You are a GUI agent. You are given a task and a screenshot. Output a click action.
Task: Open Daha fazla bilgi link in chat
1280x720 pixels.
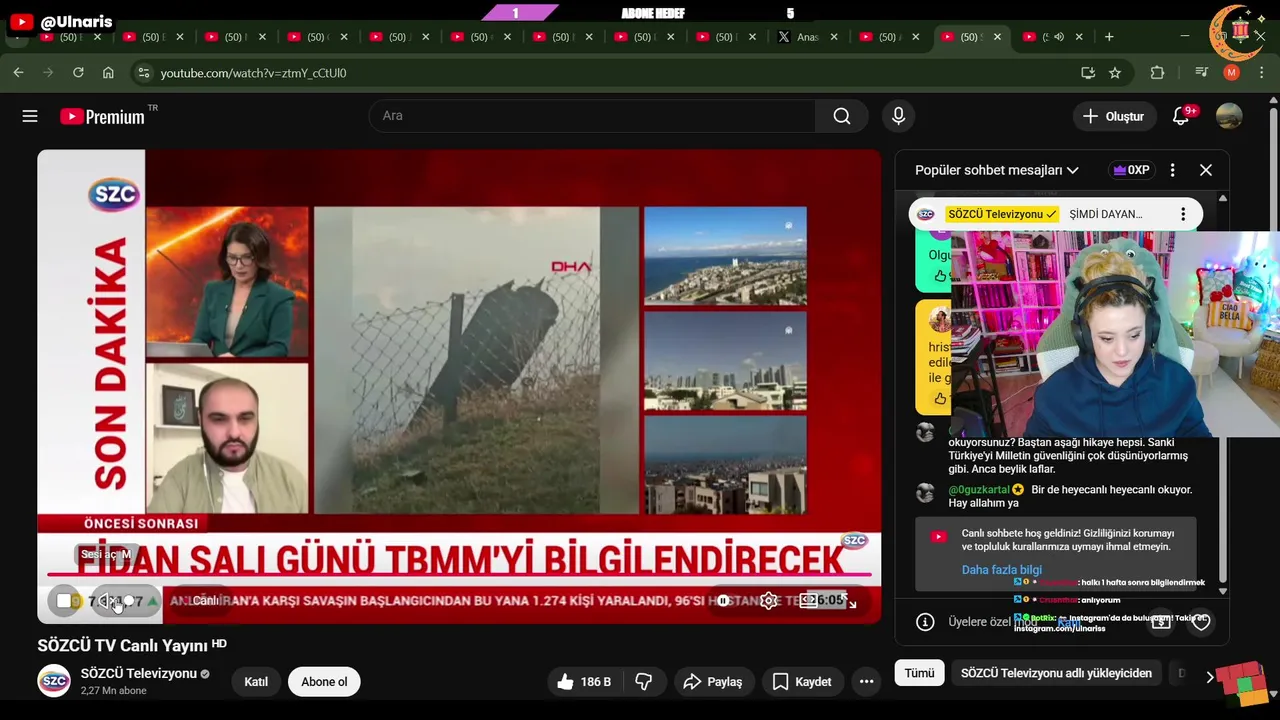[x=1001, y=570]
